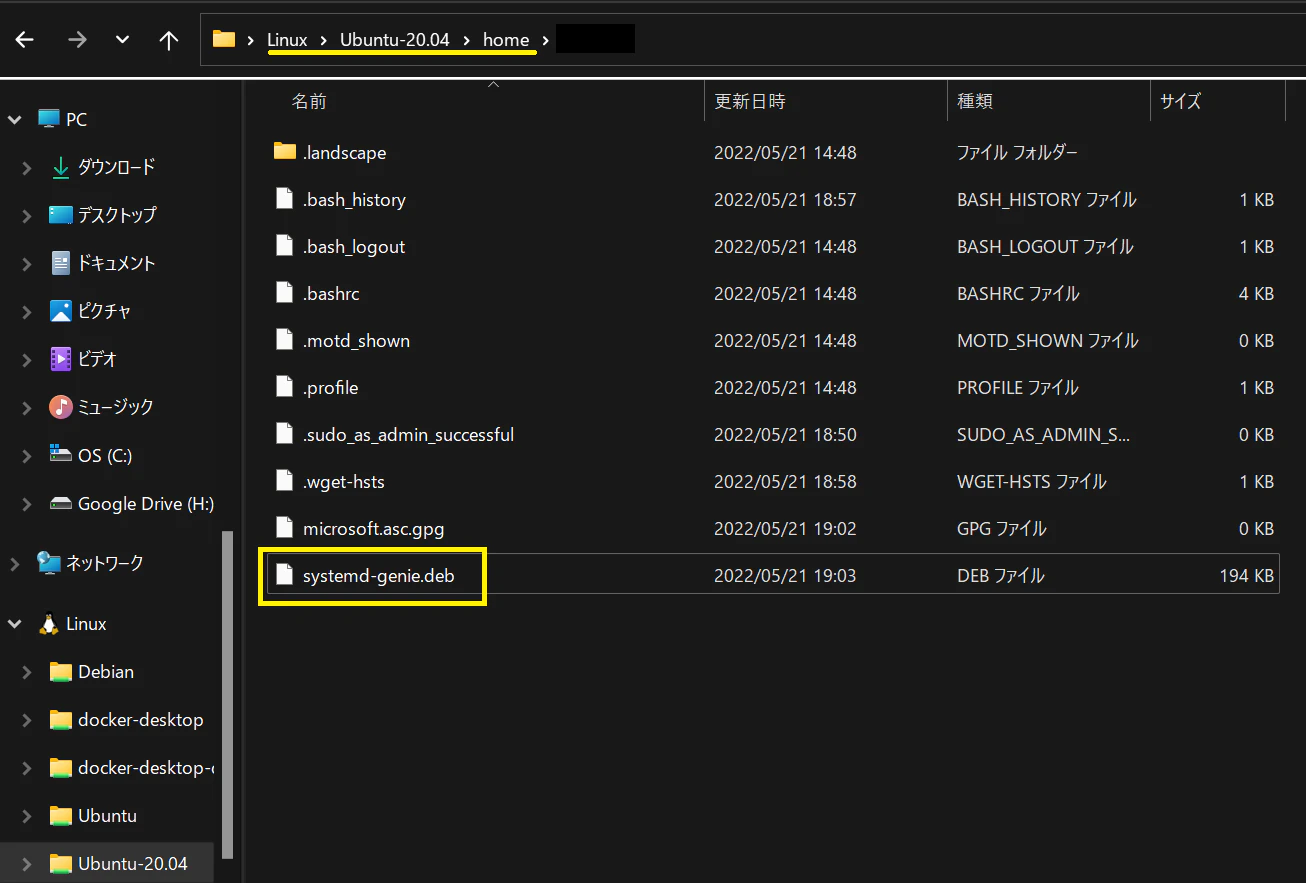
Task: Open Debian in the navigation tree
Action: (106, 672)
